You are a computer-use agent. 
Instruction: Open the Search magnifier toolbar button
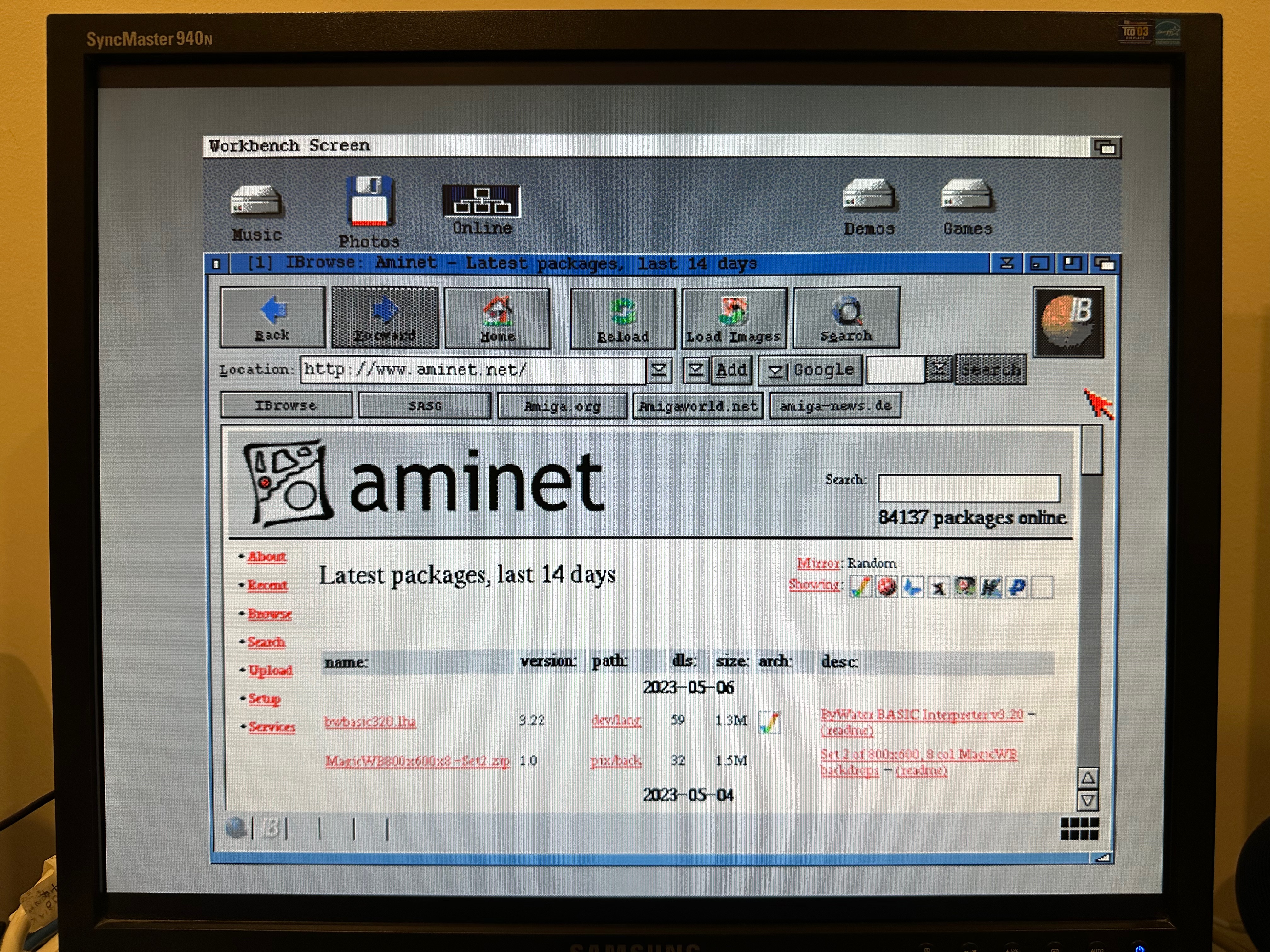point(846,317)
